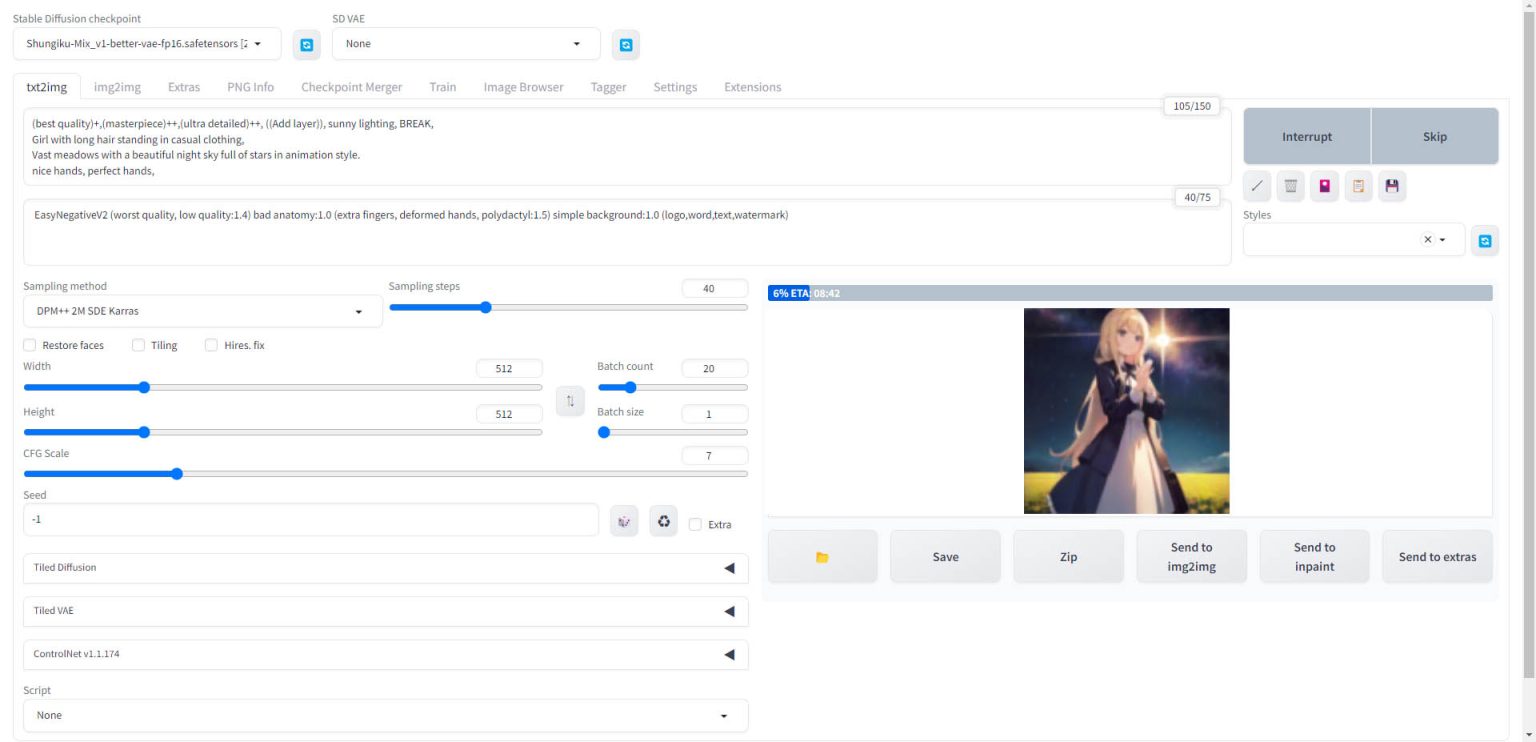
Task: Click the Send to inpaint button
Action: click(x=1314, y=557)
